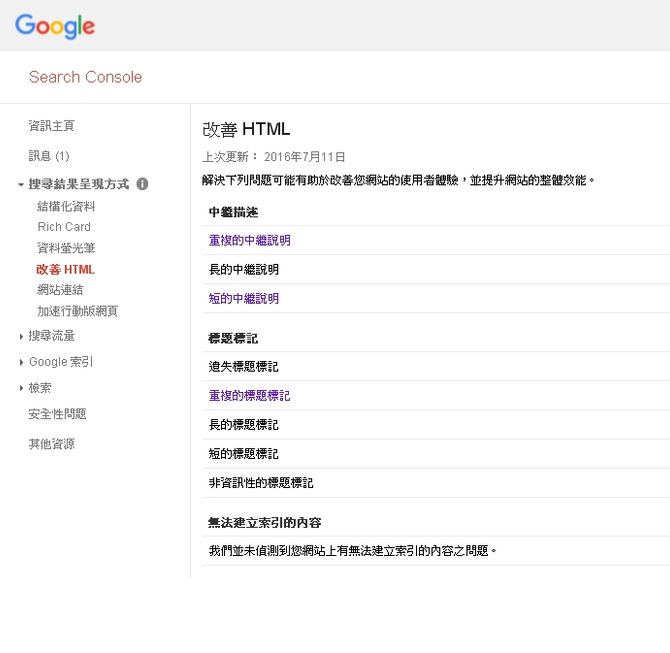Click the 長的標題標記 row text
The image size is (670, 653).
[x=244, y=425]
